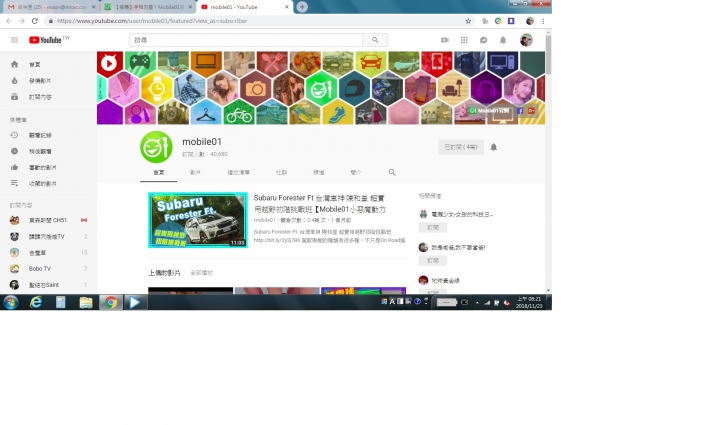Launch Internet Explorer from the taskbar
Viewport: 720px width, 425px height.
36,302
